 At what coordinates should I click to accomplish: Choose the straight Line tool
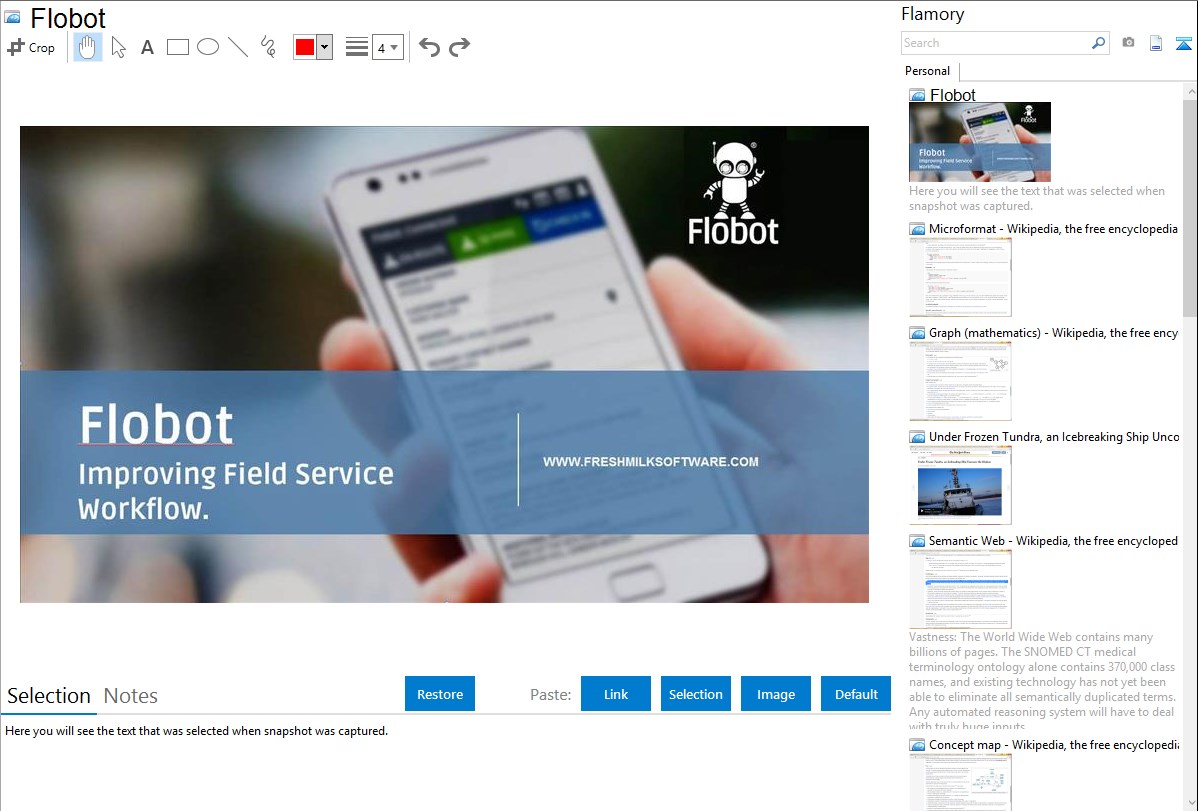(x=238, y=47)
